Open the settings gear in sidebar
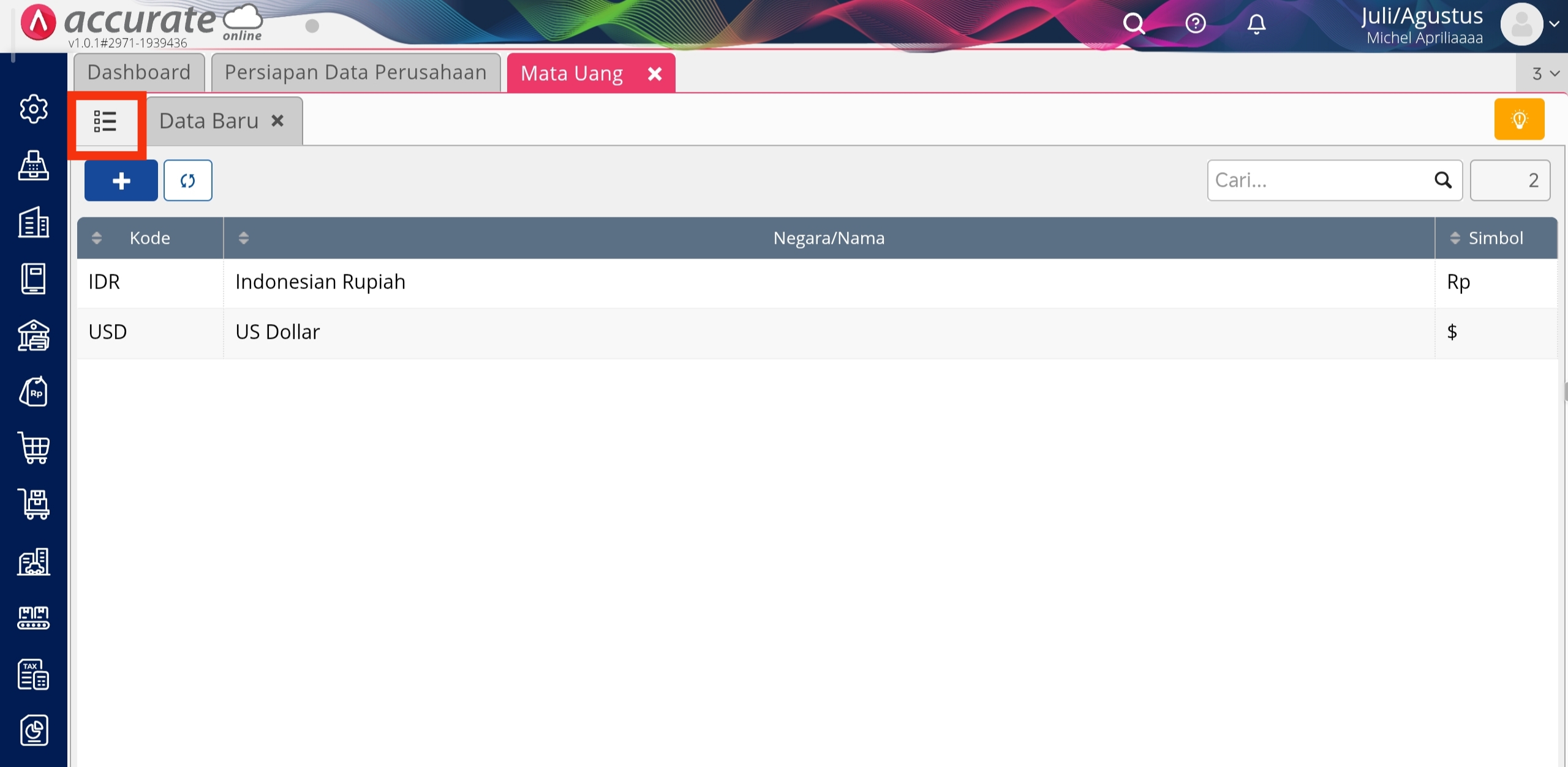This screenshot has height=767, width=1568. click(34, 109)
